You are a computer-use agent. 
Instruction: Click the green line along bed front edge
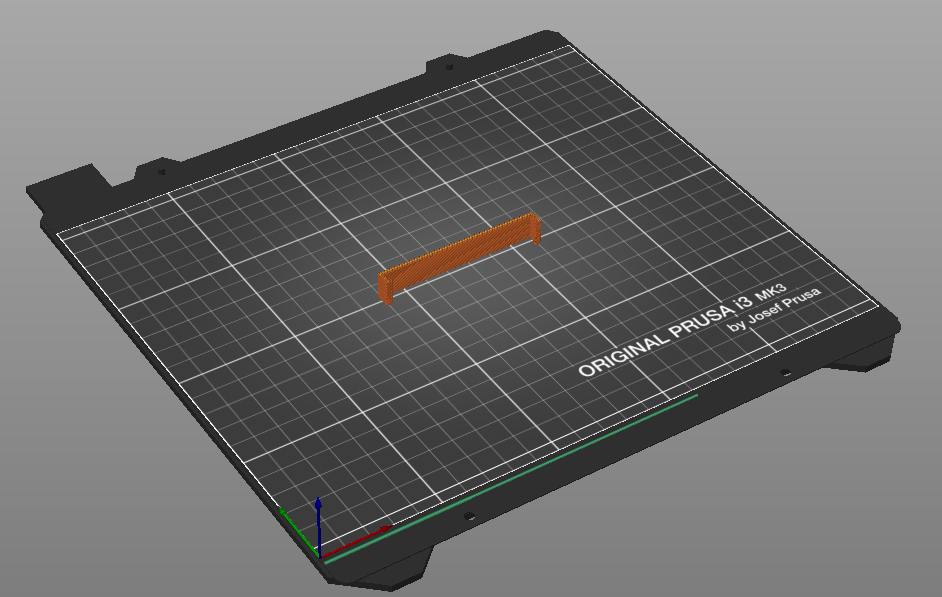pyautogui.click(x=510, y=479)
